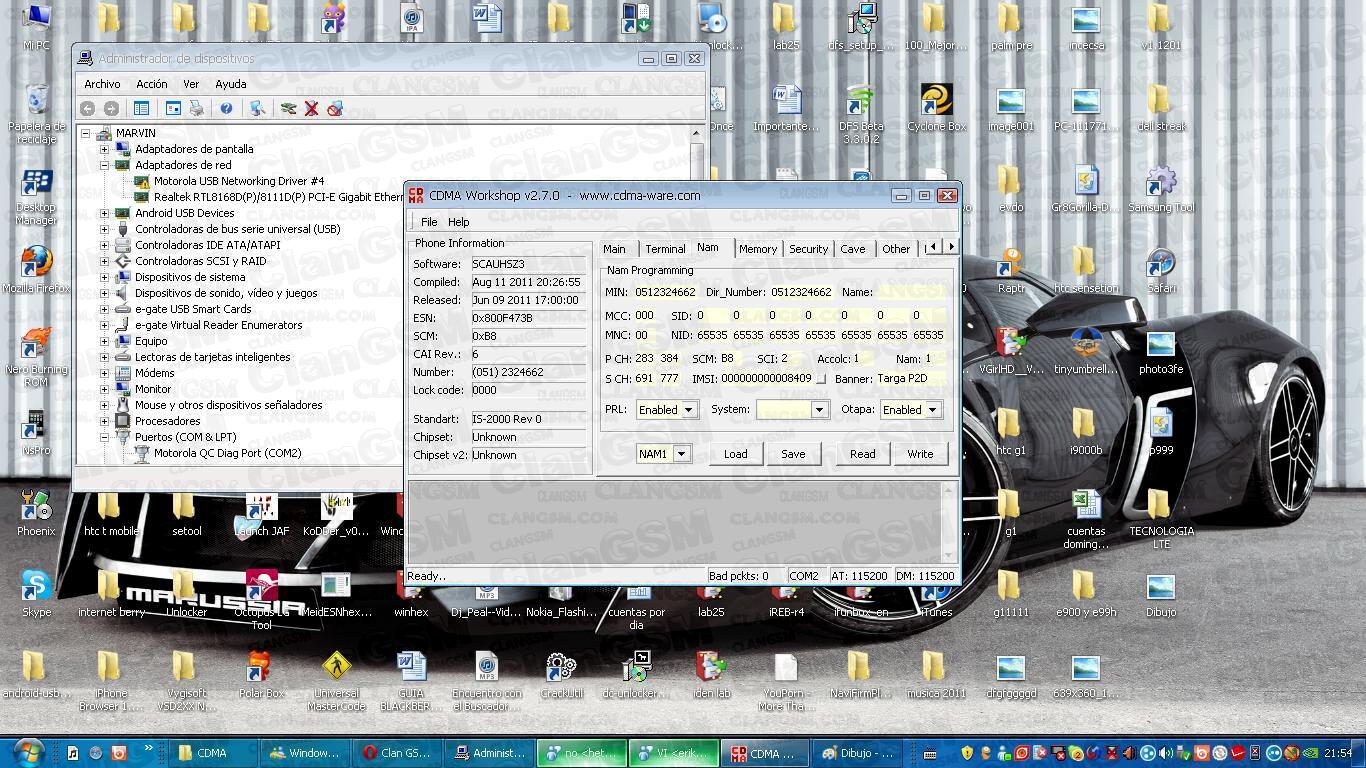The image size is (1366, 768).
Task: Switch to Main tab in CDMA Workshop
Action: (x=614, y=249)
